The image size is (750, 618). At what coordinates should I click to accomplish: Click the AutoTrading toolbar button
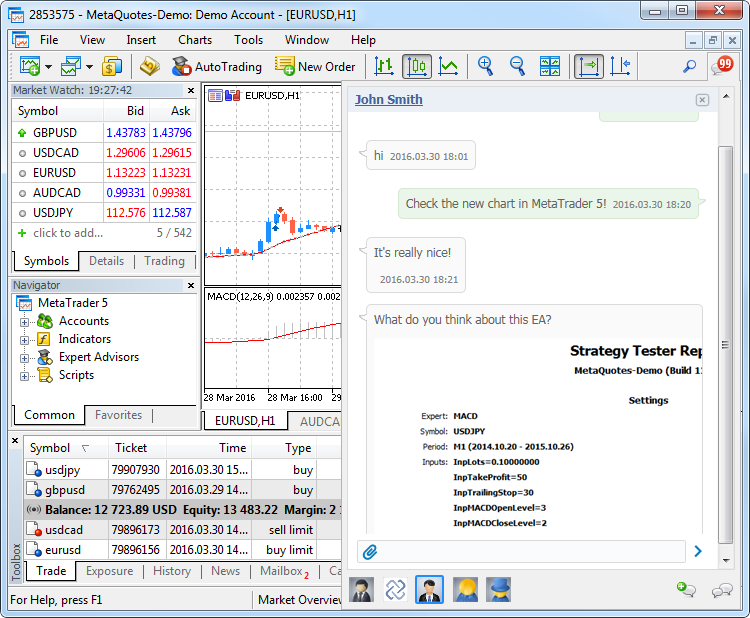216,67
